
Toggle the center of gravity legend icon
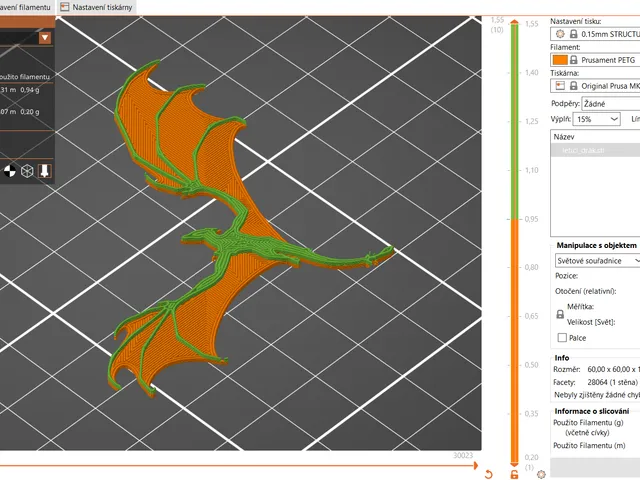click(x=9, y=171)
